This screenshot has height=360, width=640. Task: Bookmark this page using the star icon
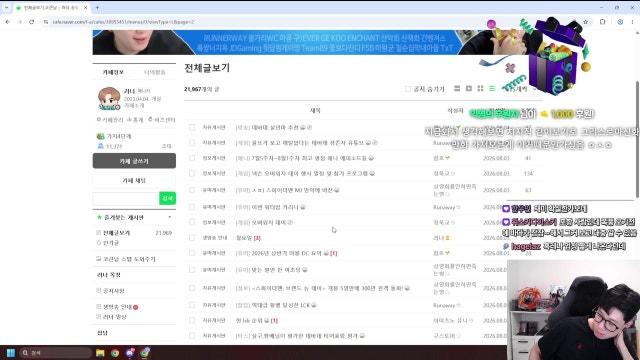(x=586, y=22)
